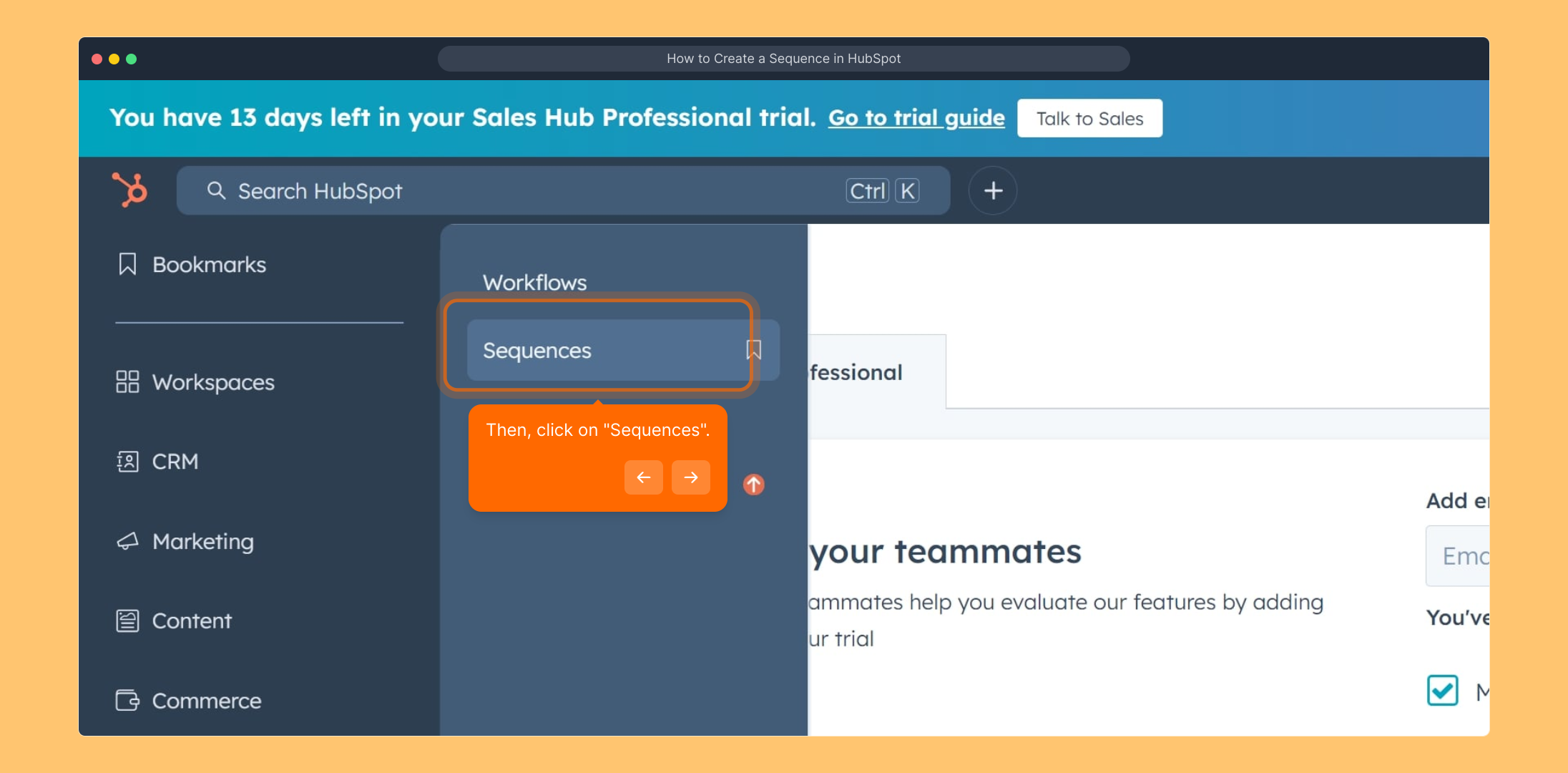Click the Add email input box
1568x773 pixels.
1459,556
